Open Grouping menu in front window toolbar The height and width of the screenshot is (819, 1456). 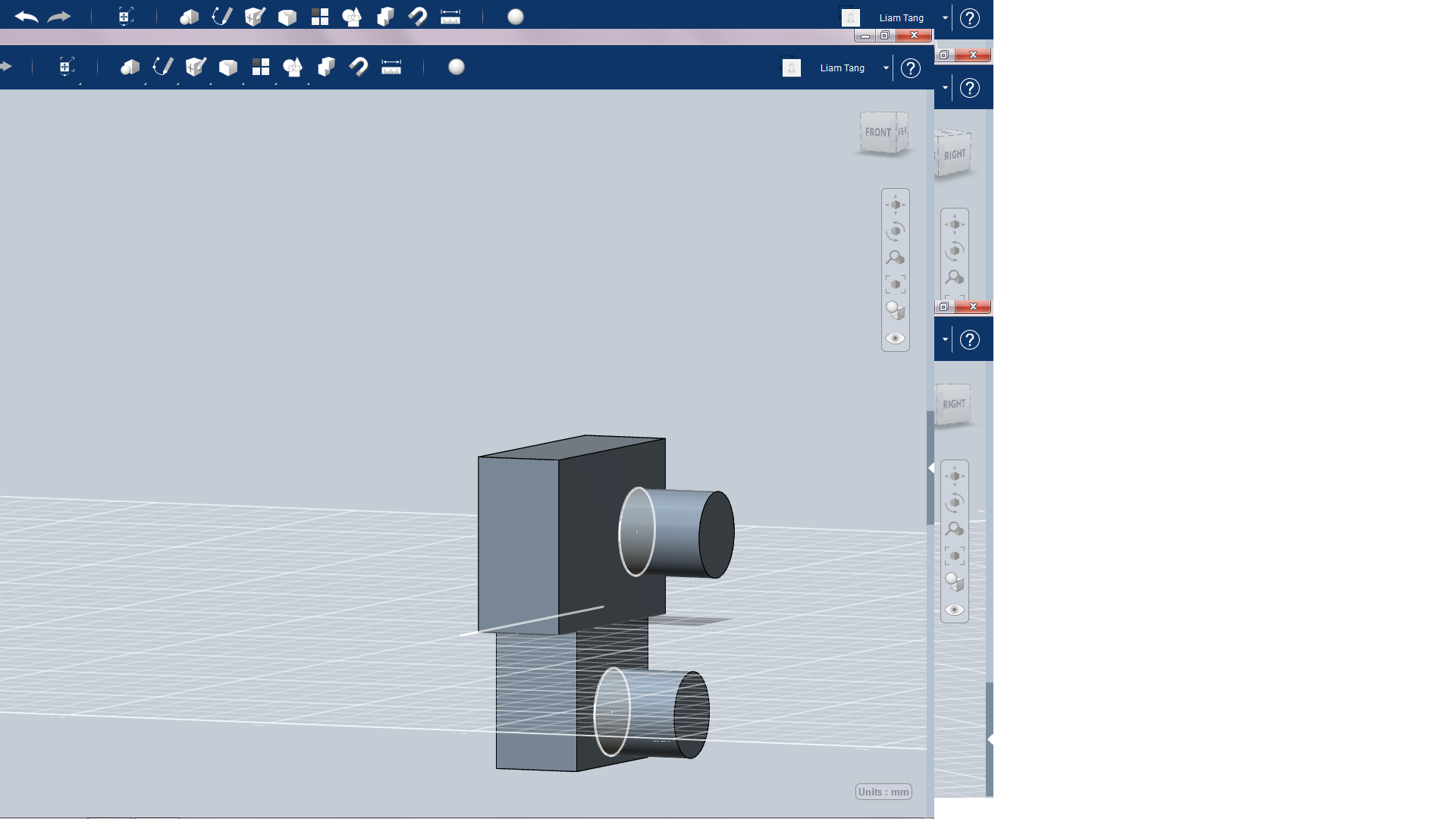[293, 67]
